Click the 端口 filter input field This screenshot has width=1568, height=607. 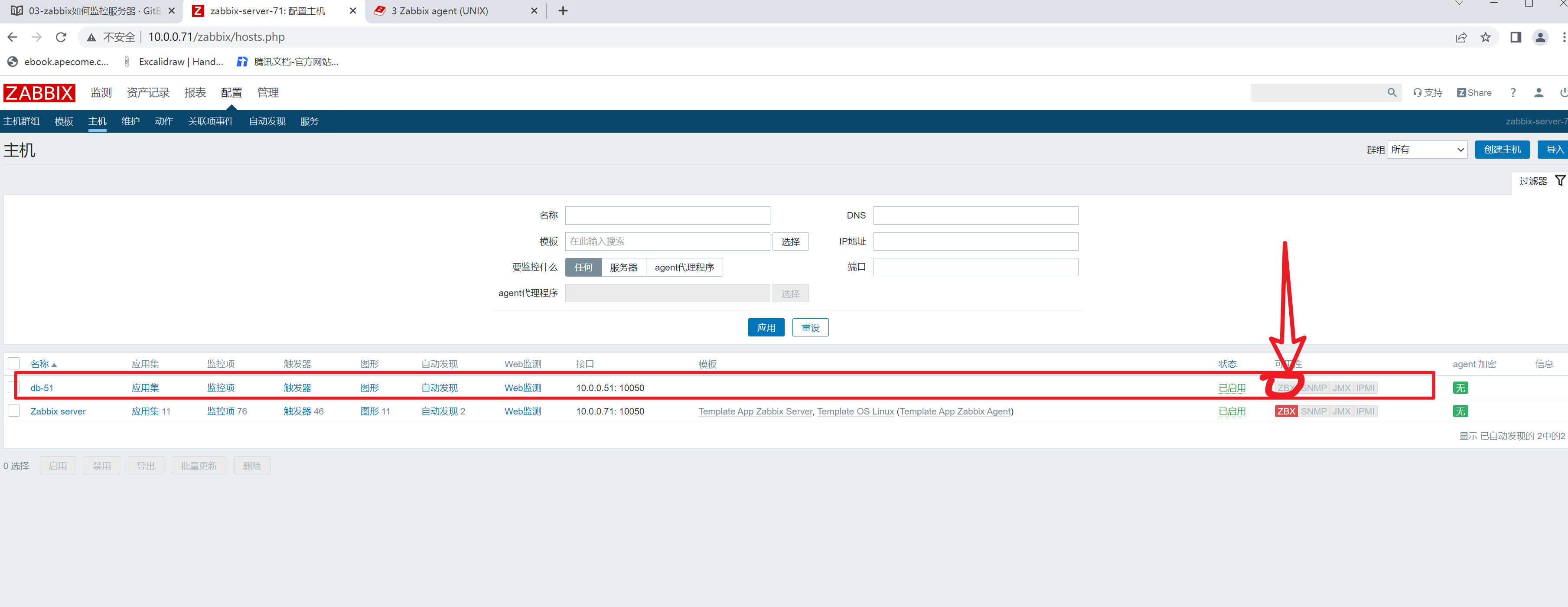click(975, 267)
